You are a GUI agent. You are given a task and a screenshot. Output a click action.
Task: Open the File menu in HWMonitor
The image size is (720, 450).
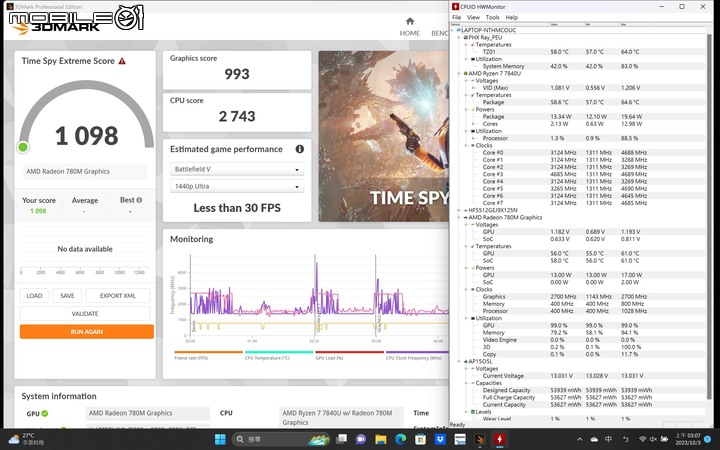coord(456,17)
